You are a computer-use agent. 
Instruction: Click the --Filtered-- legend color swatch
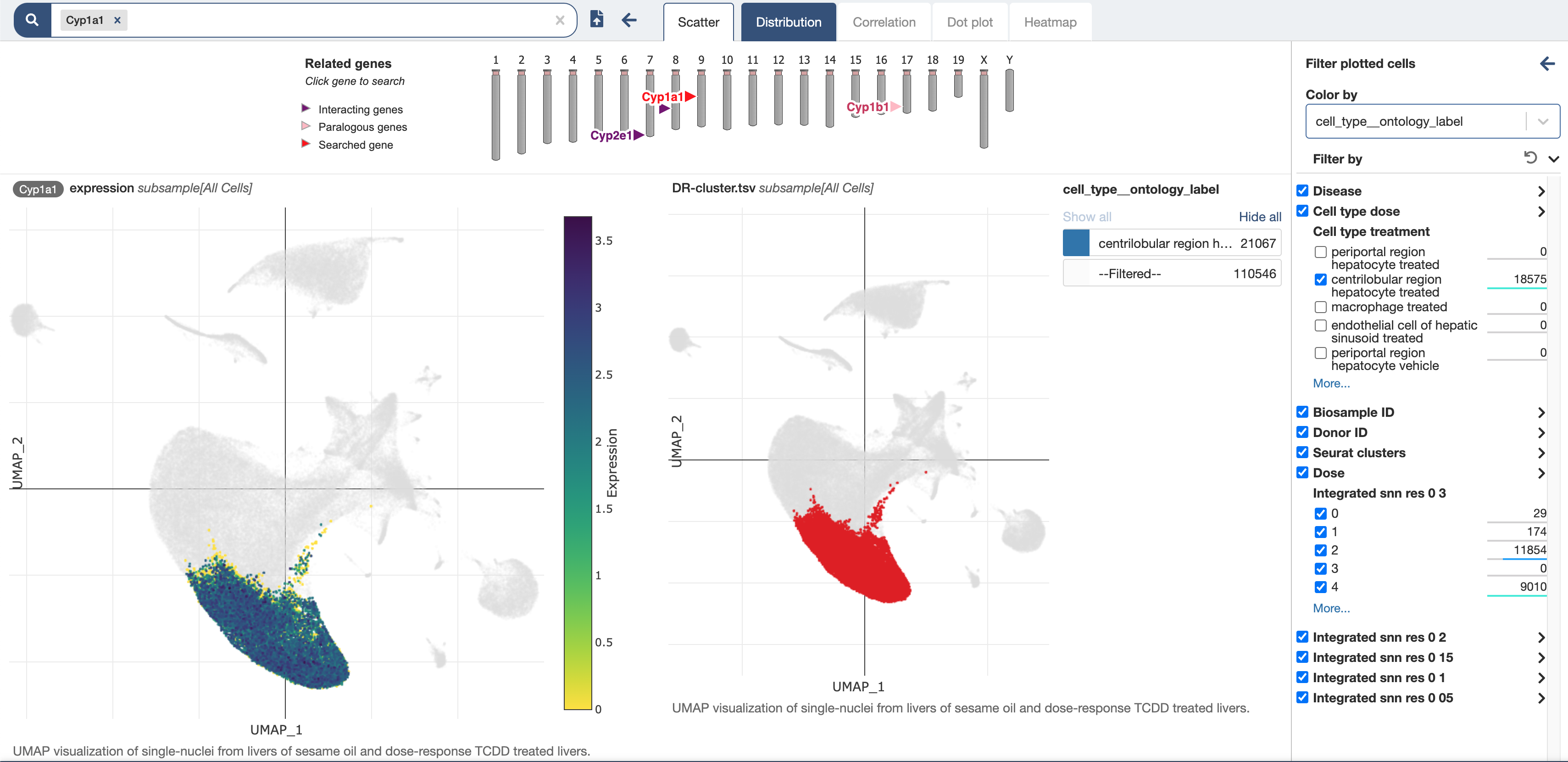(x=1076, y=274)
